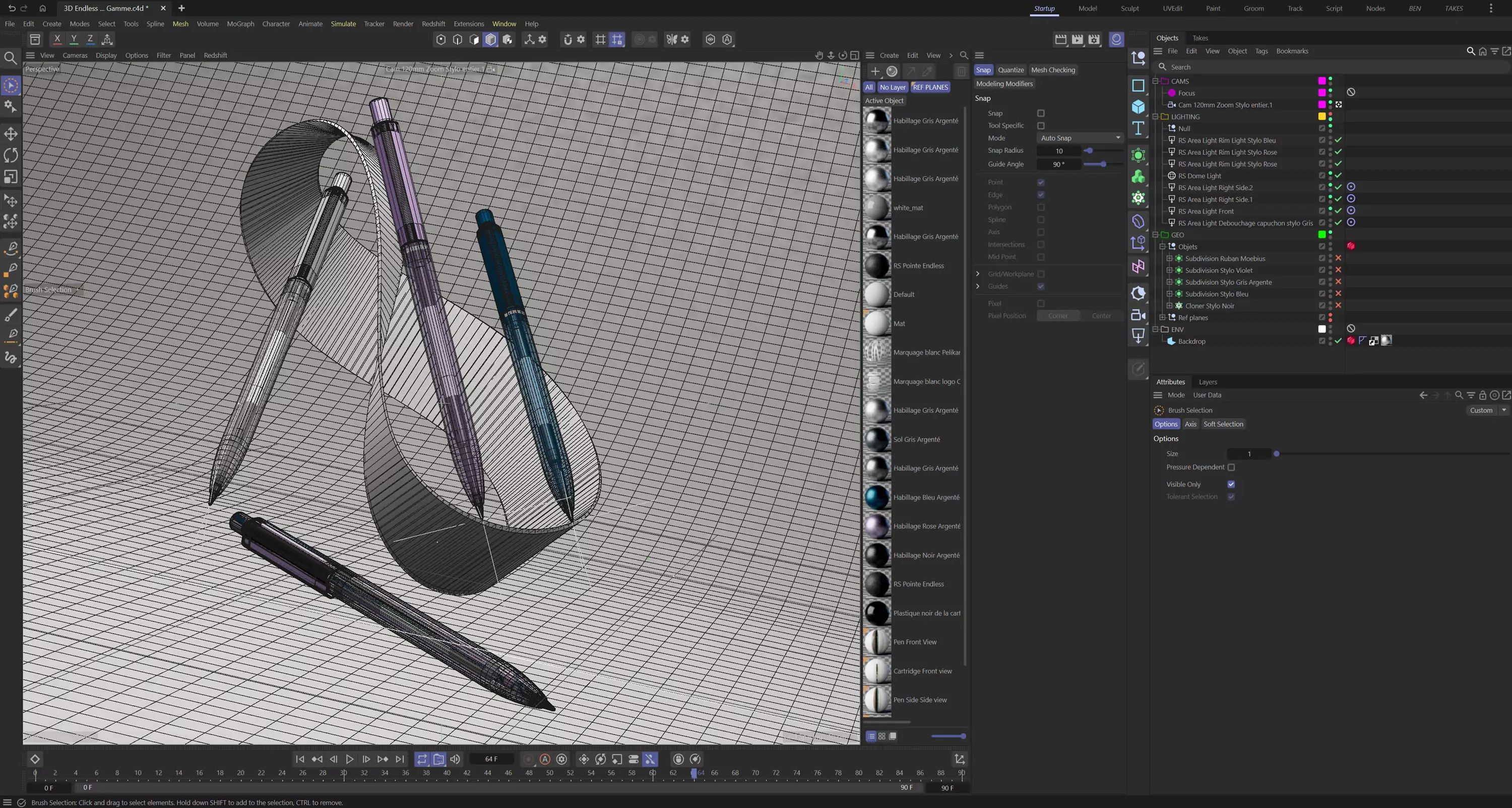Switch to the Sculpt layout tab
This screenshot has width=1512, height=808.
tap(1129, 8)
